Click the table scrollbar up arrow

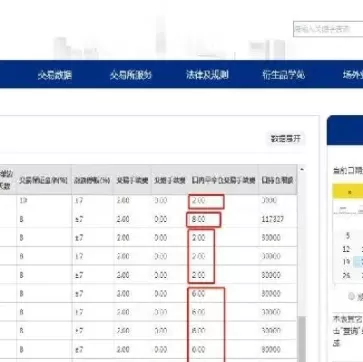(x=302, y=170)
